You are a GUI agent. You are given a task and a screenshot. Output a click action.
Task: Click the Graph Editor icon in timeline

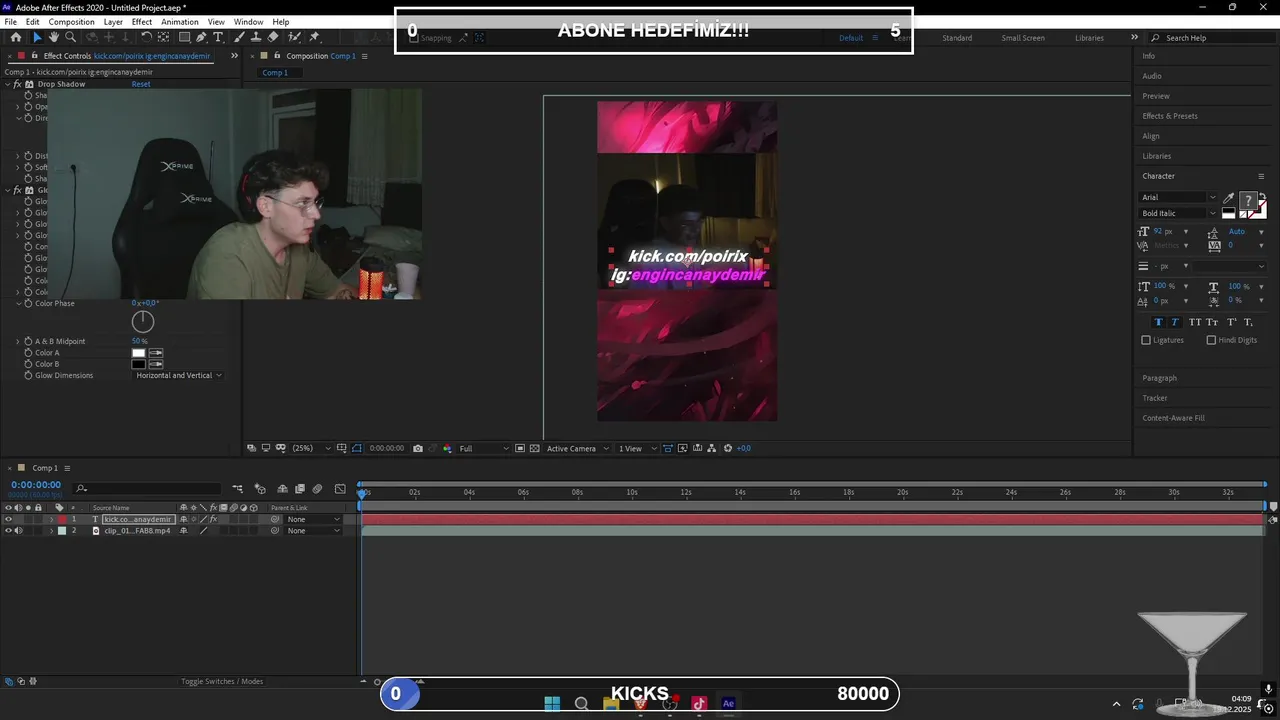(x=340, y=489)
